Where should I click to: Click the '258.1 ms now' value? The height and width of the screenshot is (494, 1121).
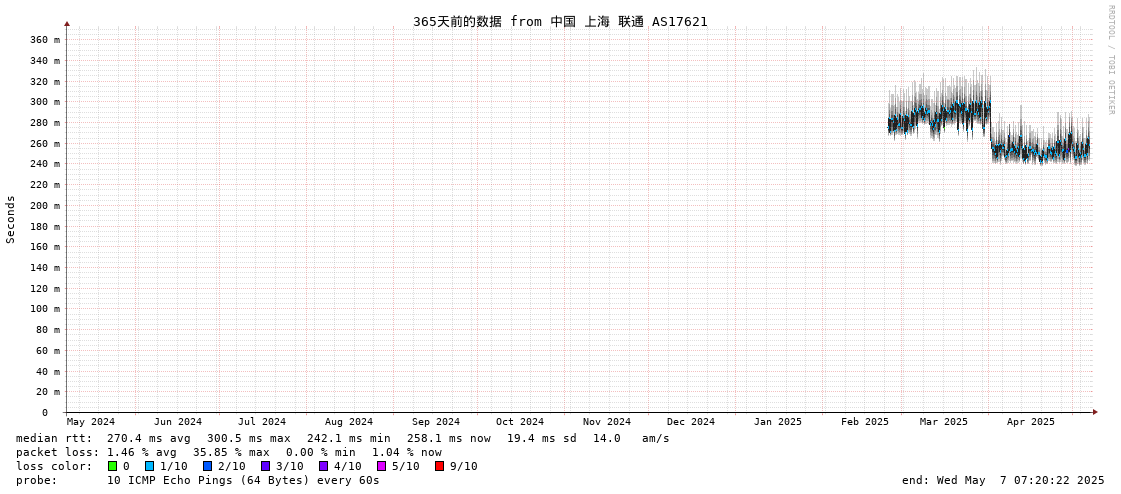click(x=449, y=438)
